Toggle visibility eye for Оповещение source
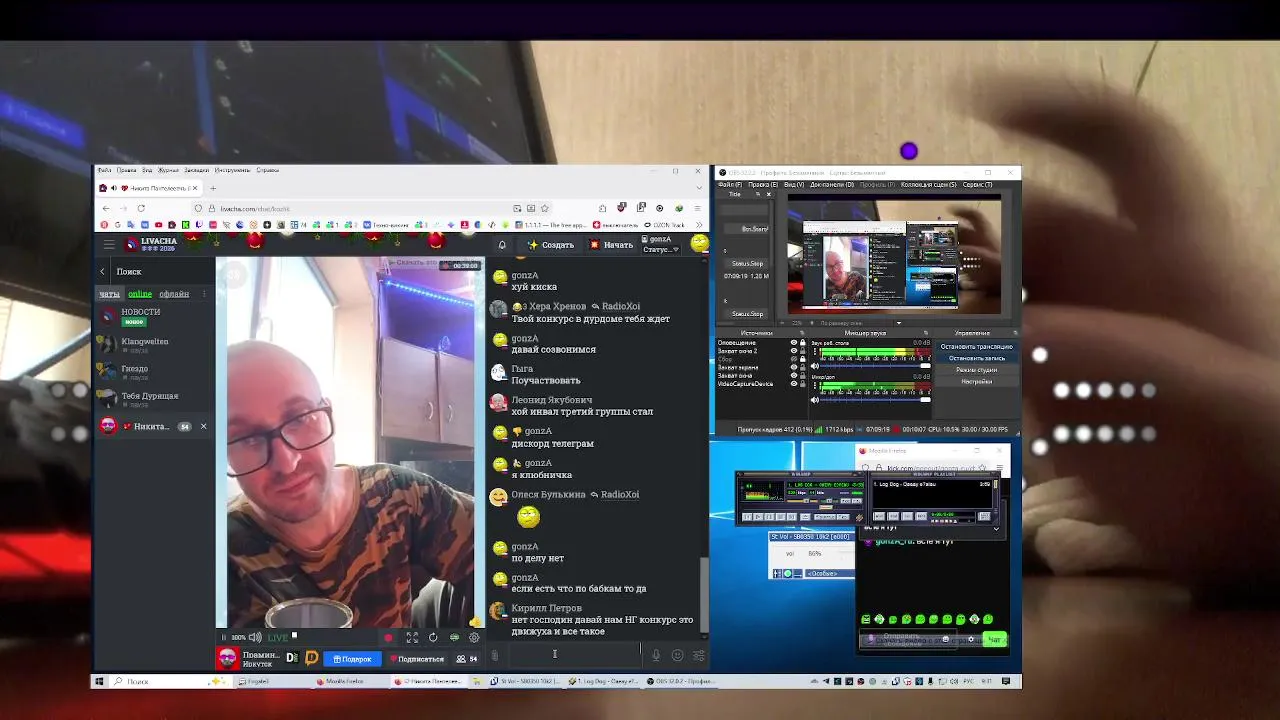The image size is (1280, 720). tap(794, 343)
